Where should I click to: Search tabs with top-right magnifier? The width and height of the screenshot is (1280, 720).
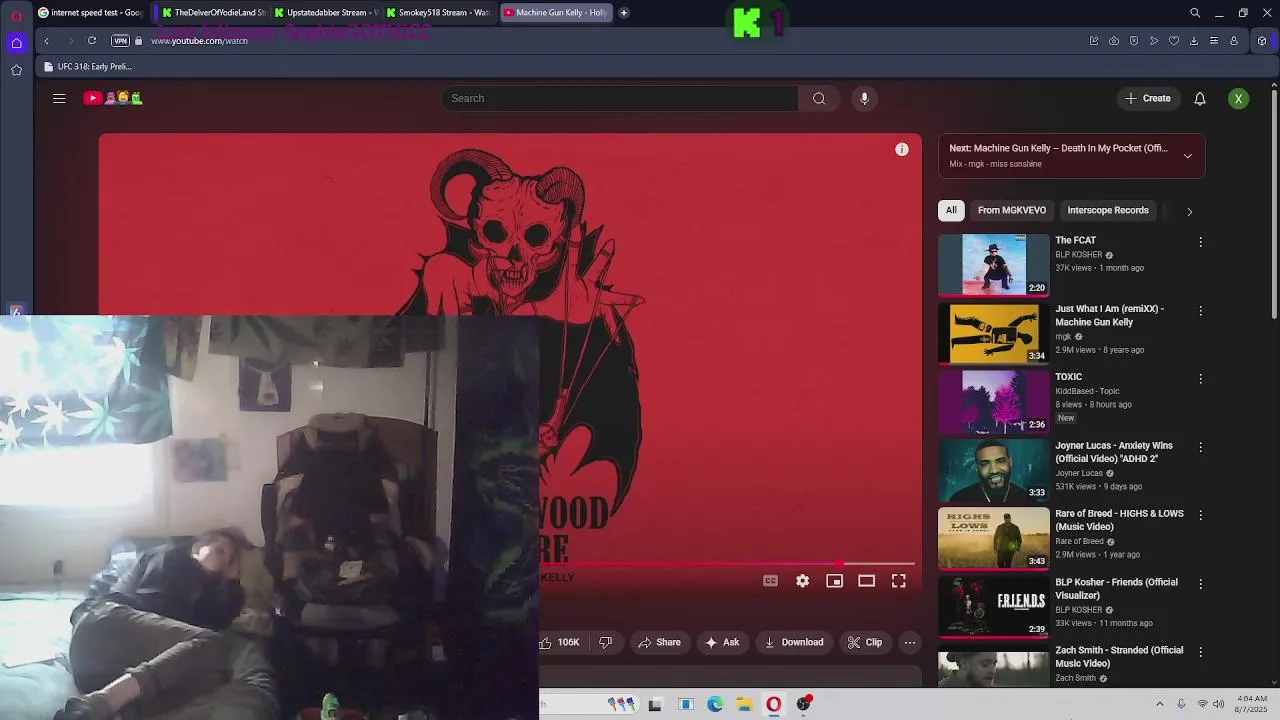pos(1195,13)
